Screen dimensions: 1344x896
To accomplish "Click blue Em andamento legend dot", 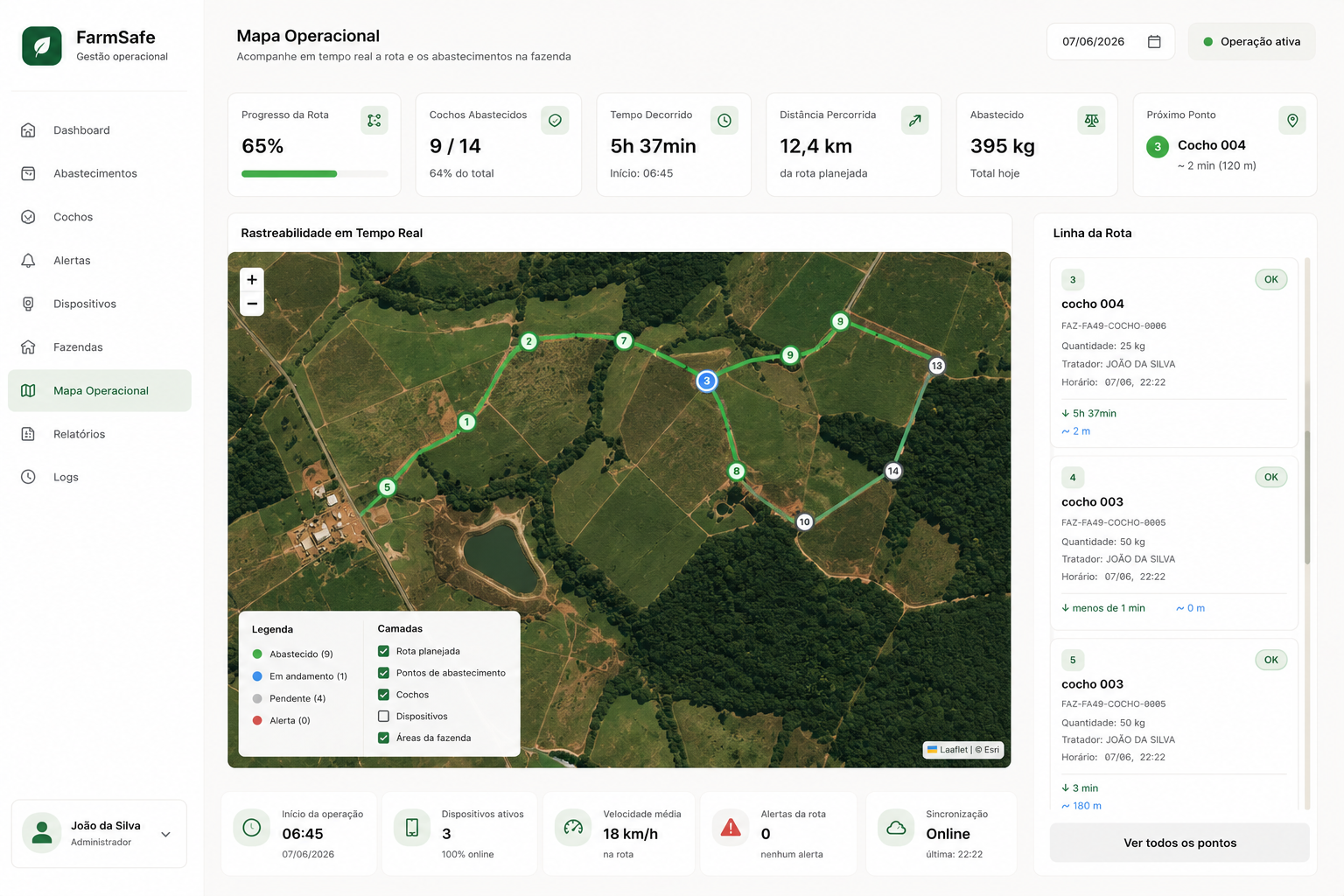I will pos(257,676).
